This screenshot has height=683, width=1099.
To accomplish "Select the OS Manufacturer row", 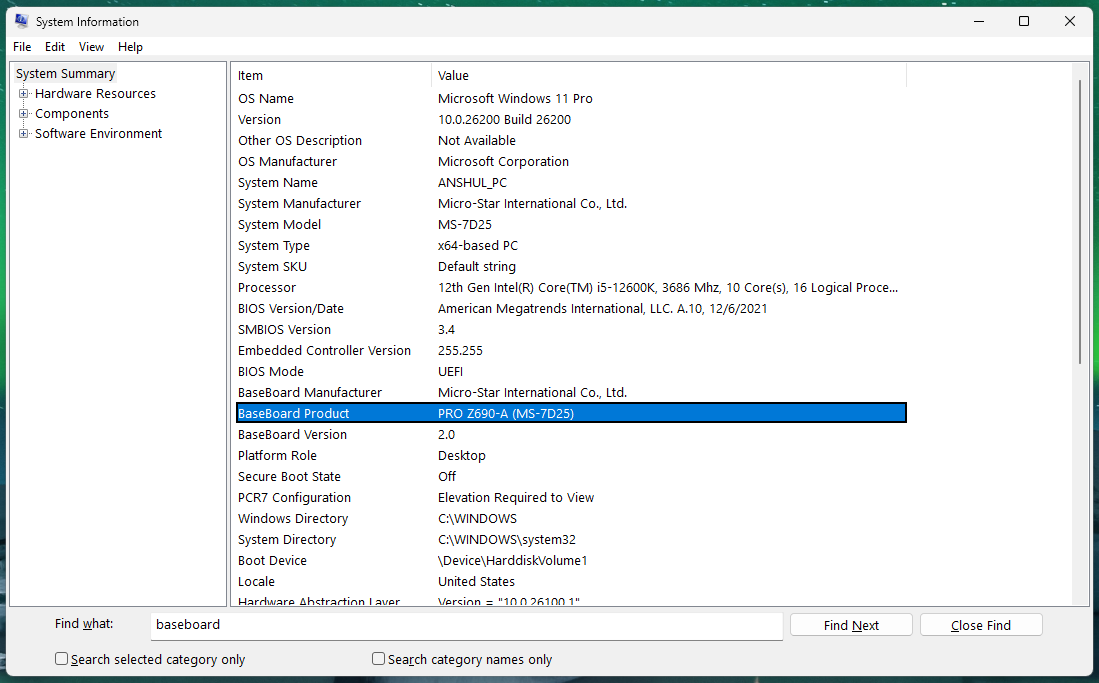I will click(571, 161).
